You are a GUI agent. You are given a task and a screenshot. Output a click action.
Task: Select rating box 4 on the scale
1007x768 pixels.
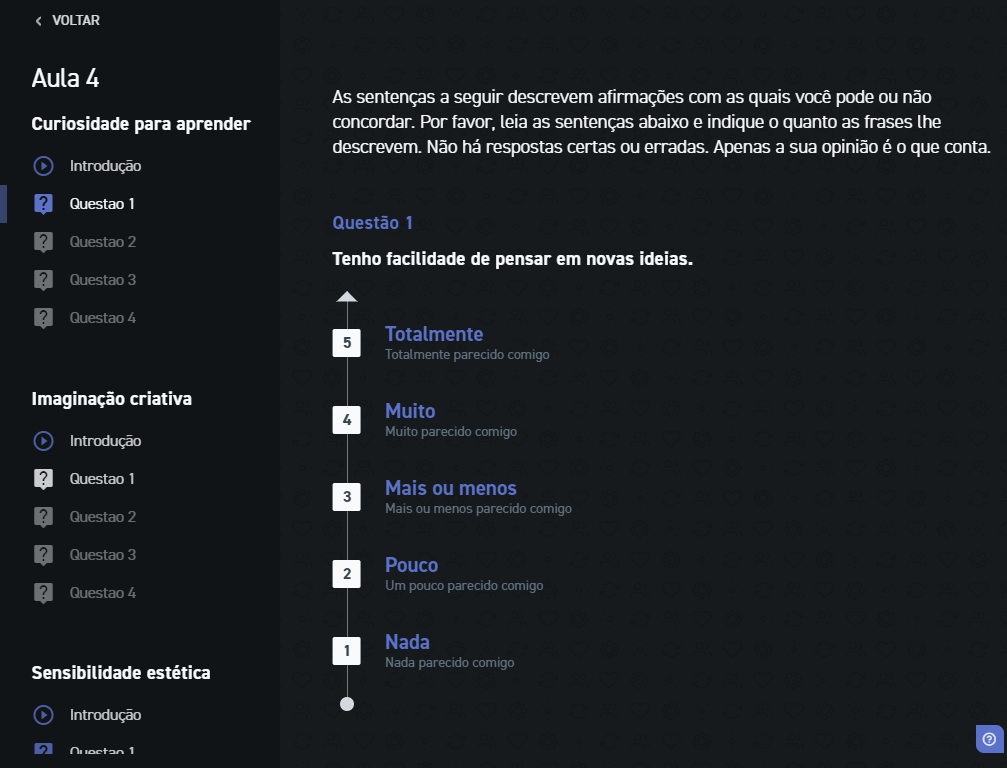tap(347, 420)
